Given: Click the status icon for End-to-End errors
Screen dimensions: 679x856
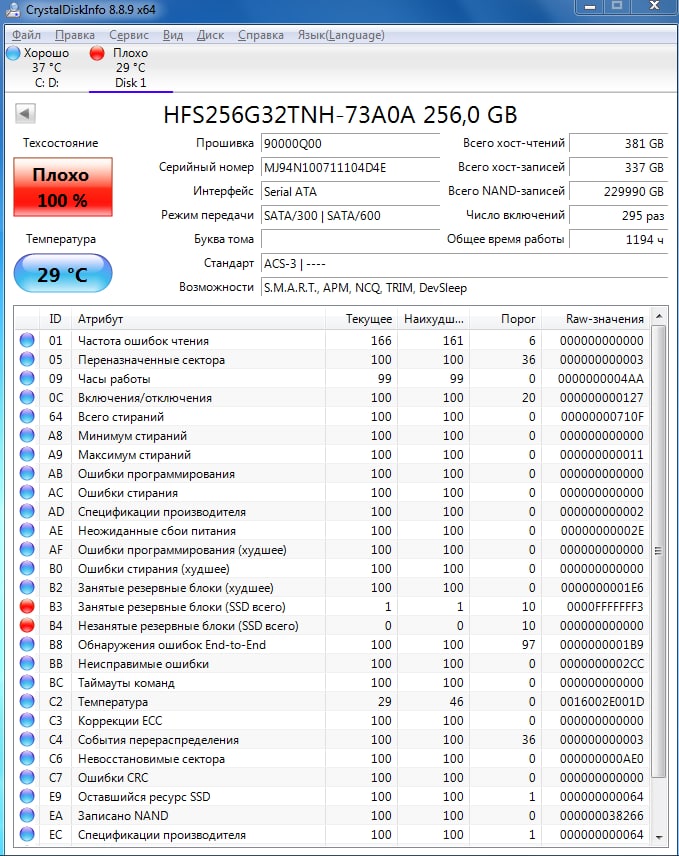Looking at the screenshot, I should click(x=27, y=645).
